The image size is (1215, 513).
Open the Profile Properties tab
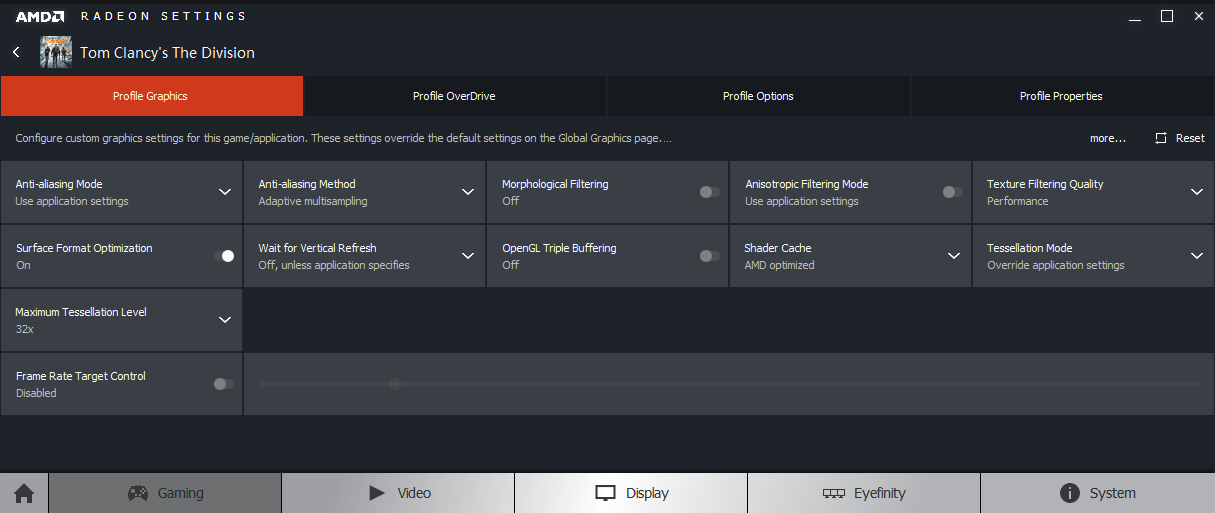[x=1062, y=96]
